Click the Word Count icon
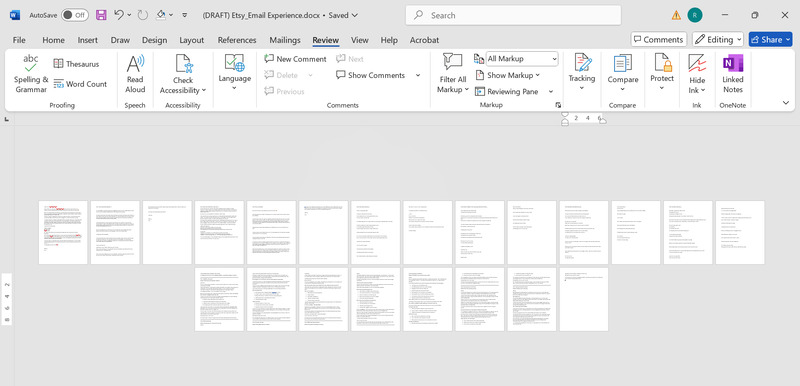This screenshot has width=800, height=386. point(58,84)
